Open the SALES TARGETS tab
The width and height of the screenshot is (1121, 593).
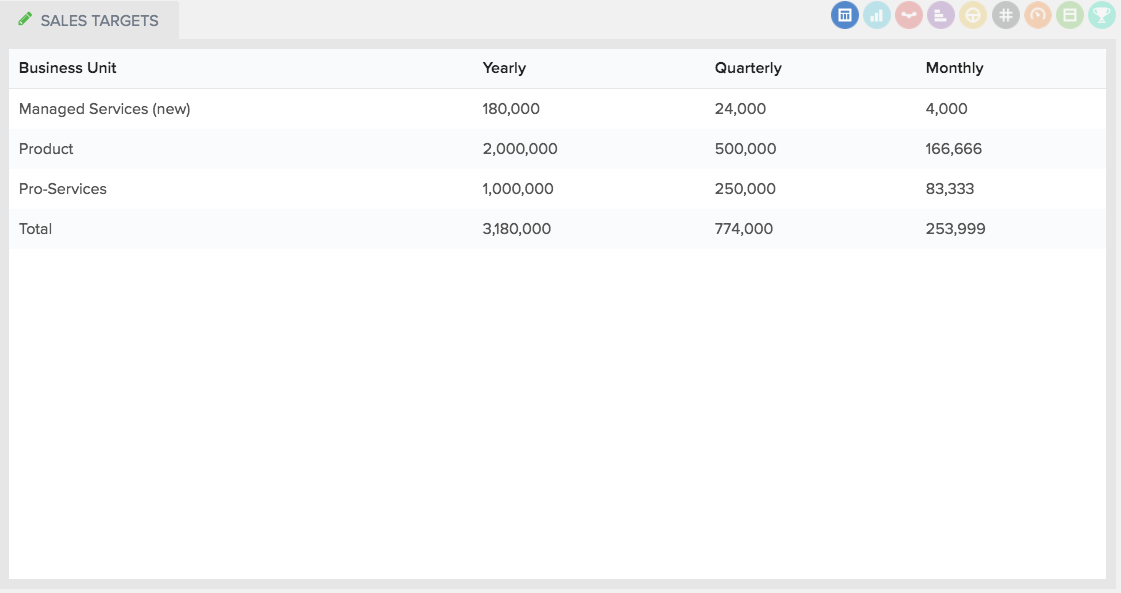click(90, 20)
